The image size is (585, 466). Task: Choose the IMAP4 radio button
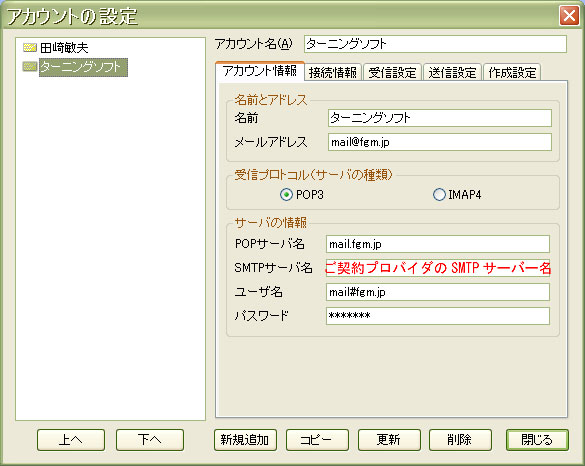(x=439, y=194)
